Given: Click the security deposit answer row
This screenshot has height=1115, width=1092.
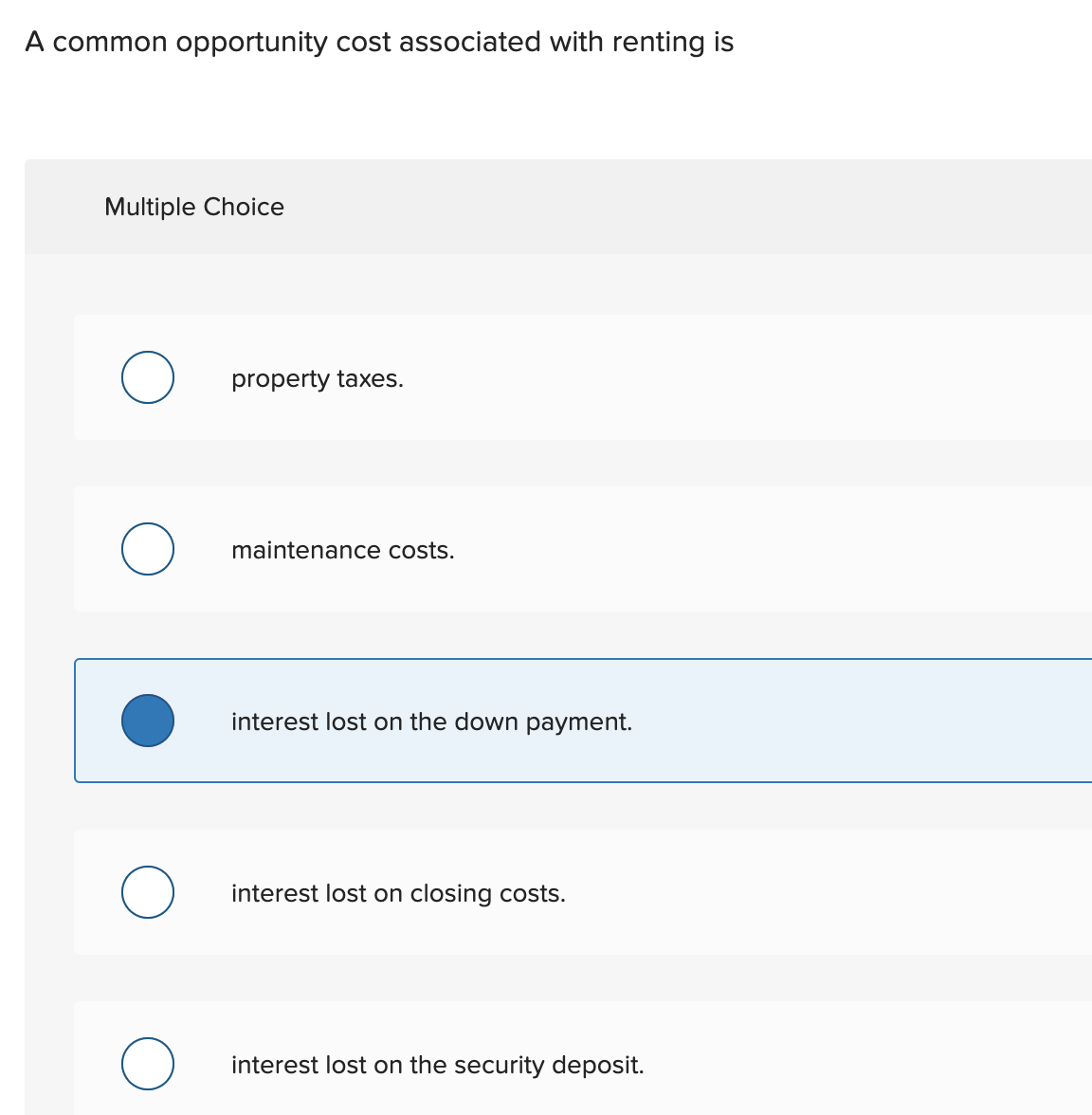Looking at the screenshot, I should pos(569,1064).
